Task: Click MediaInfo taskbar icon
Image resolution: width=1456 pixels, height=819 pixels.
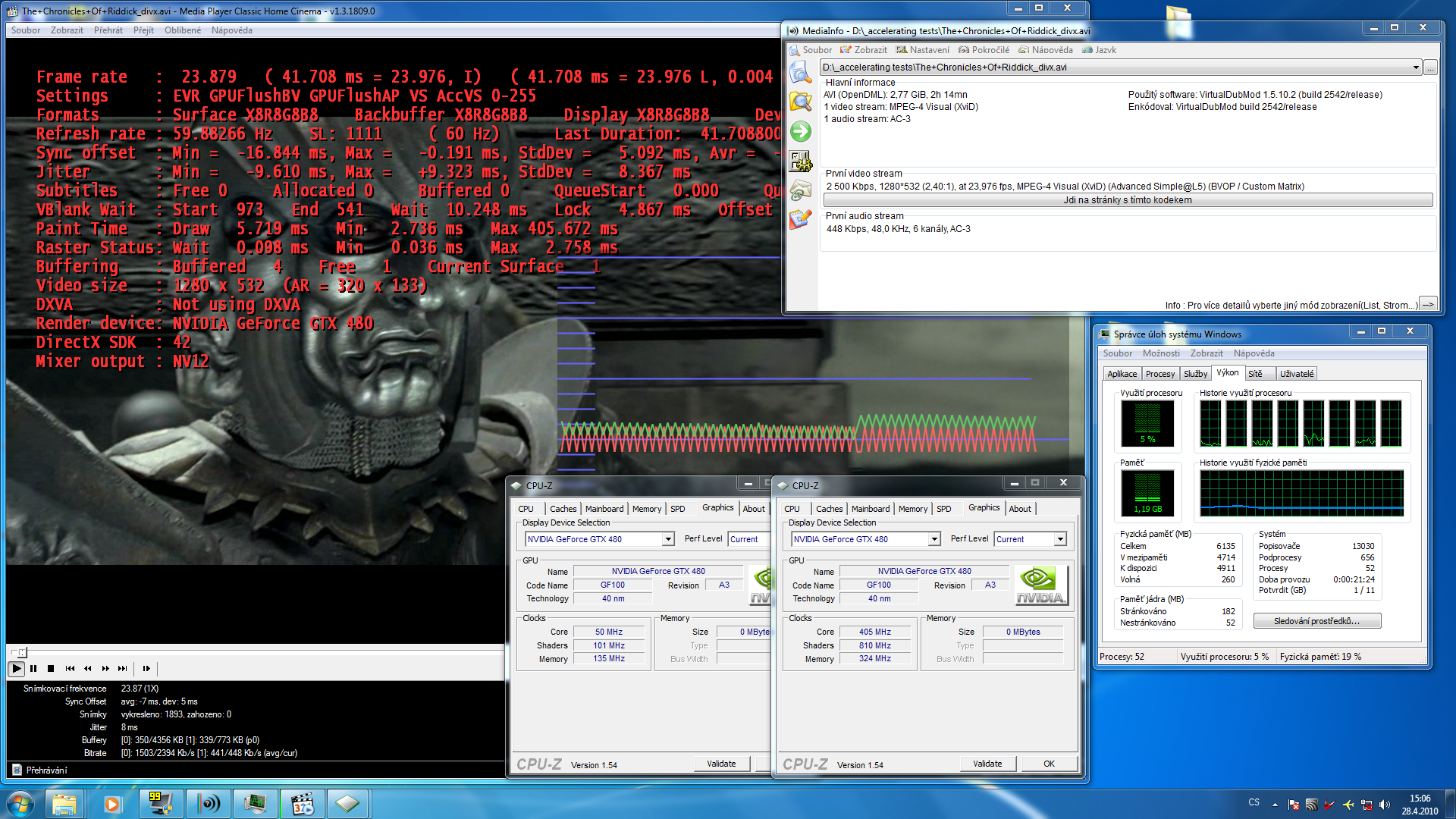Action: (x=208, y=804)
